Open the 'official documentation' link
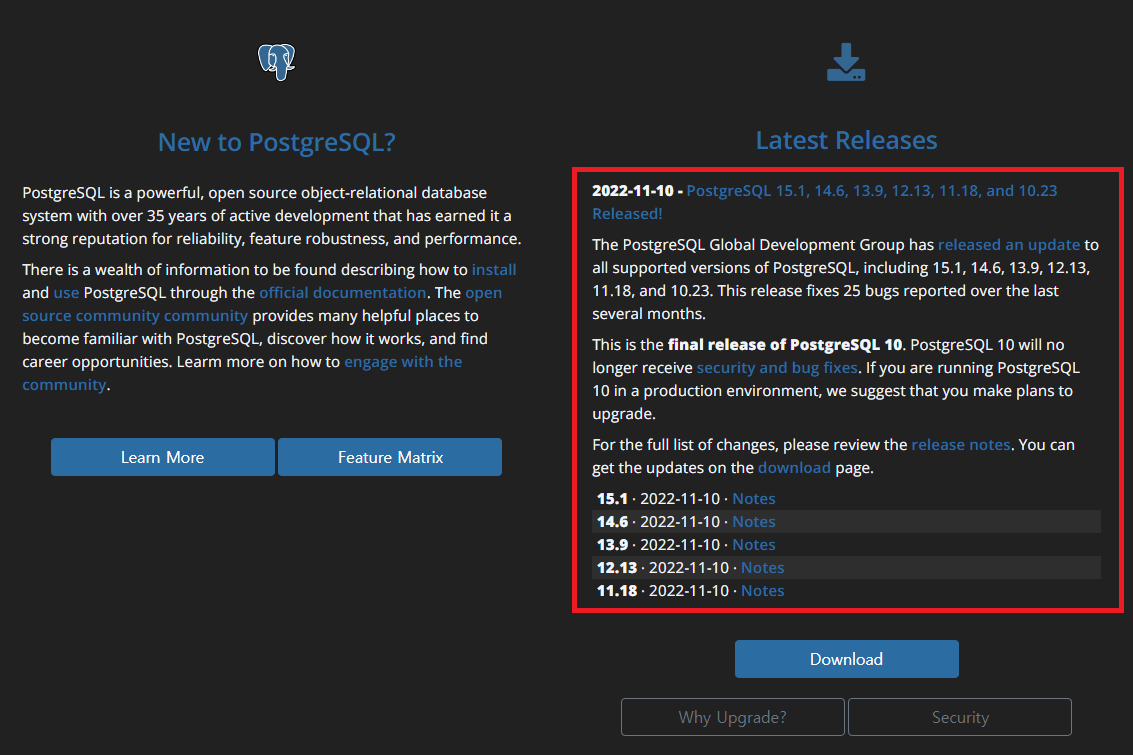 [x=343, y=293]
